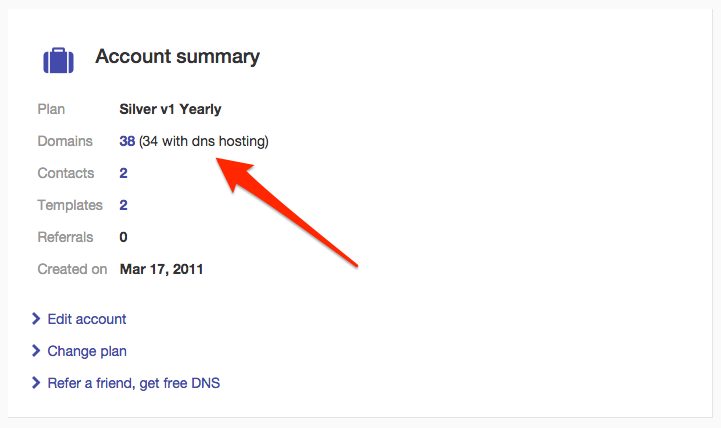Click the Domains field label

(x=65, y=141)
